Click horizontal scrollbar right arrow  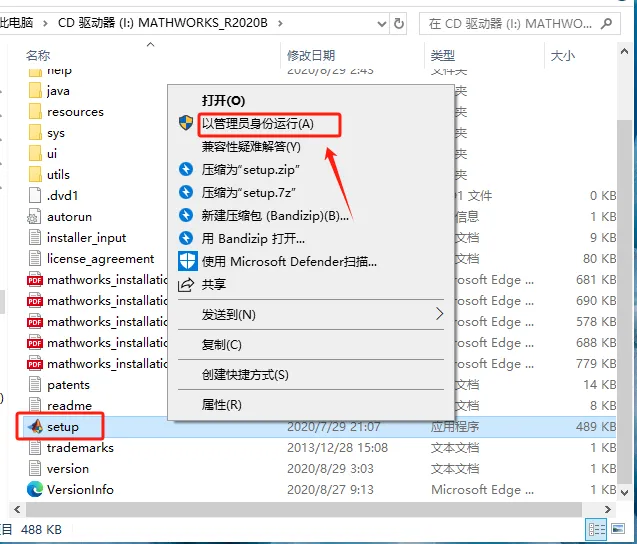(607, 509)
